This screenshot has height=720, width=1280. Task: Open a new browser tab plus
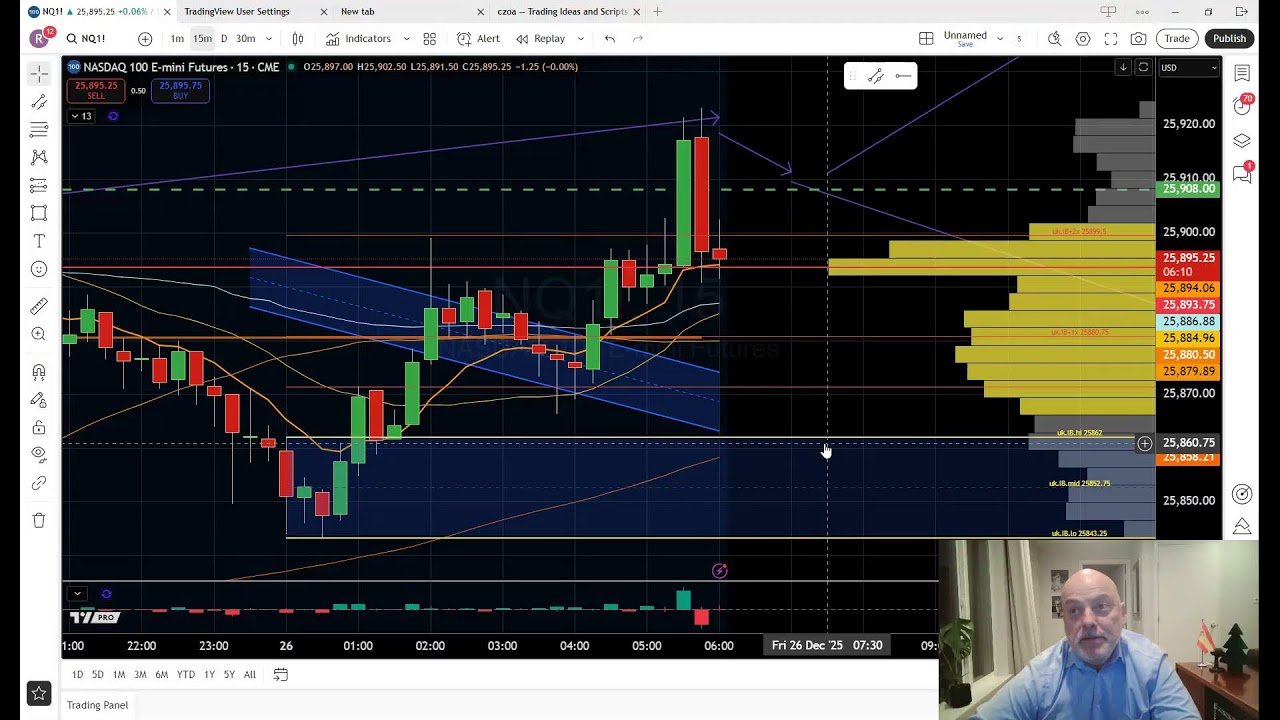[x=657, y=12]
